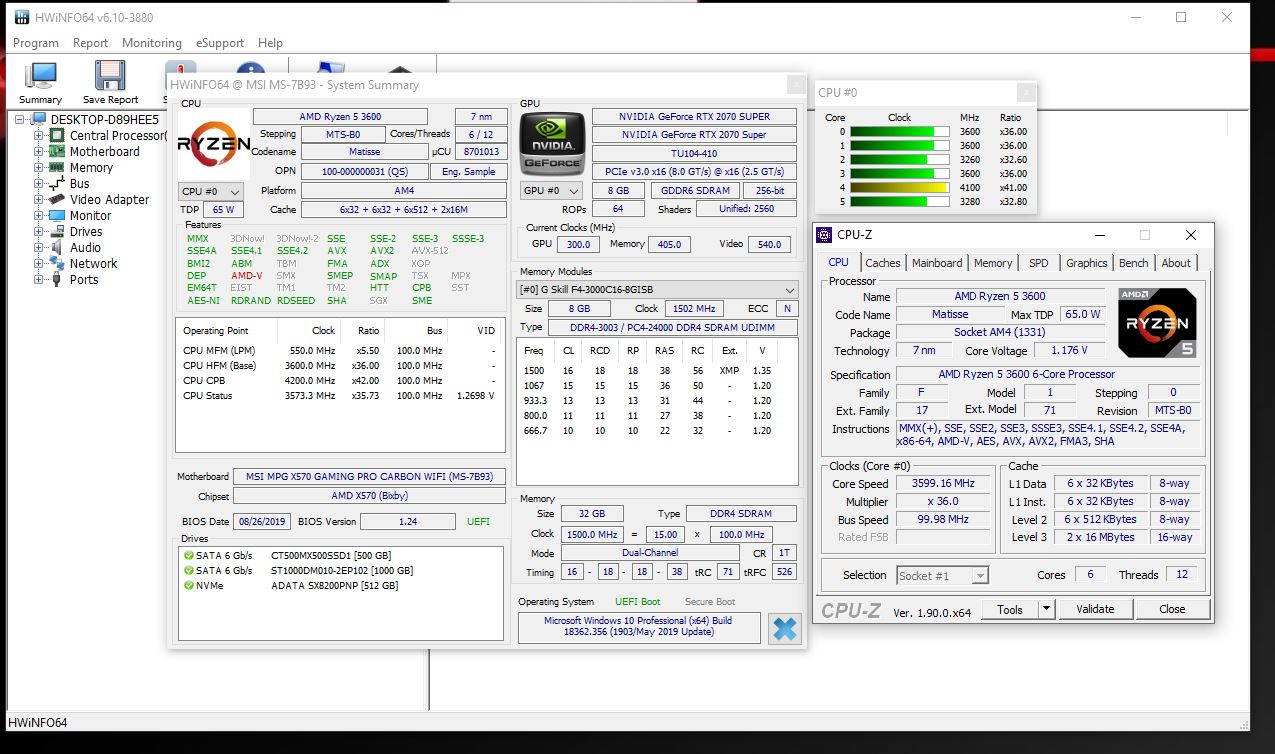Open the GPU #0 selector dropdown
Screen dimensions: 1275x754
[551, 190]
